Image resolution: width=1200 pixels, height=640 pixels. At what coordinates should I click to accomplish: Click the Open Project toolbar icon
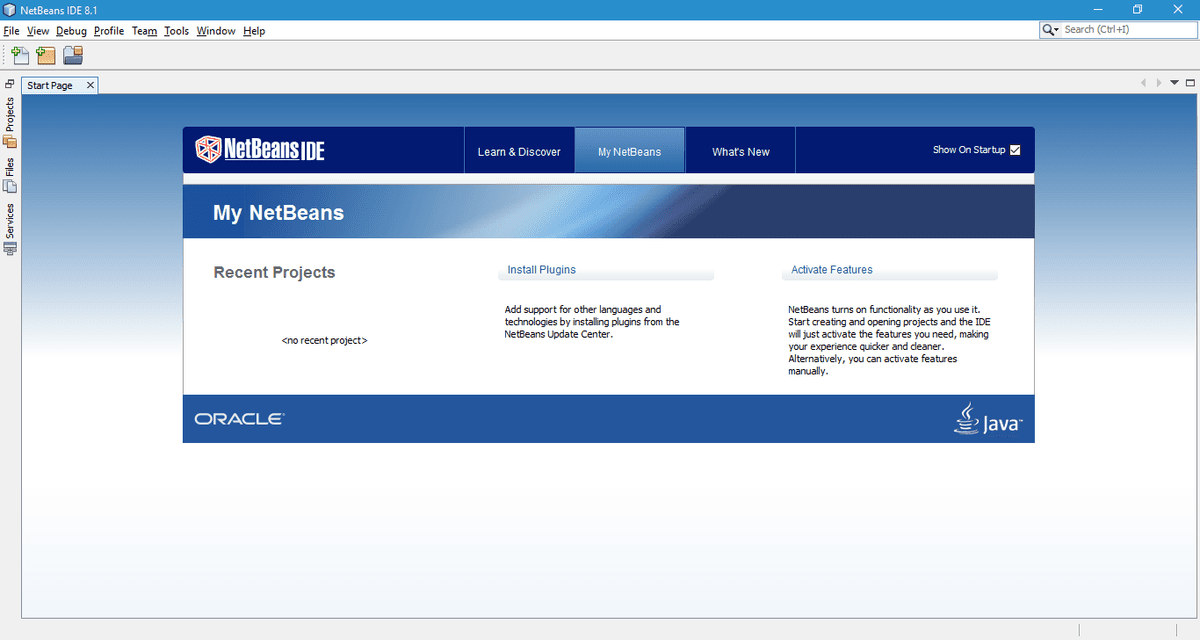73,55
